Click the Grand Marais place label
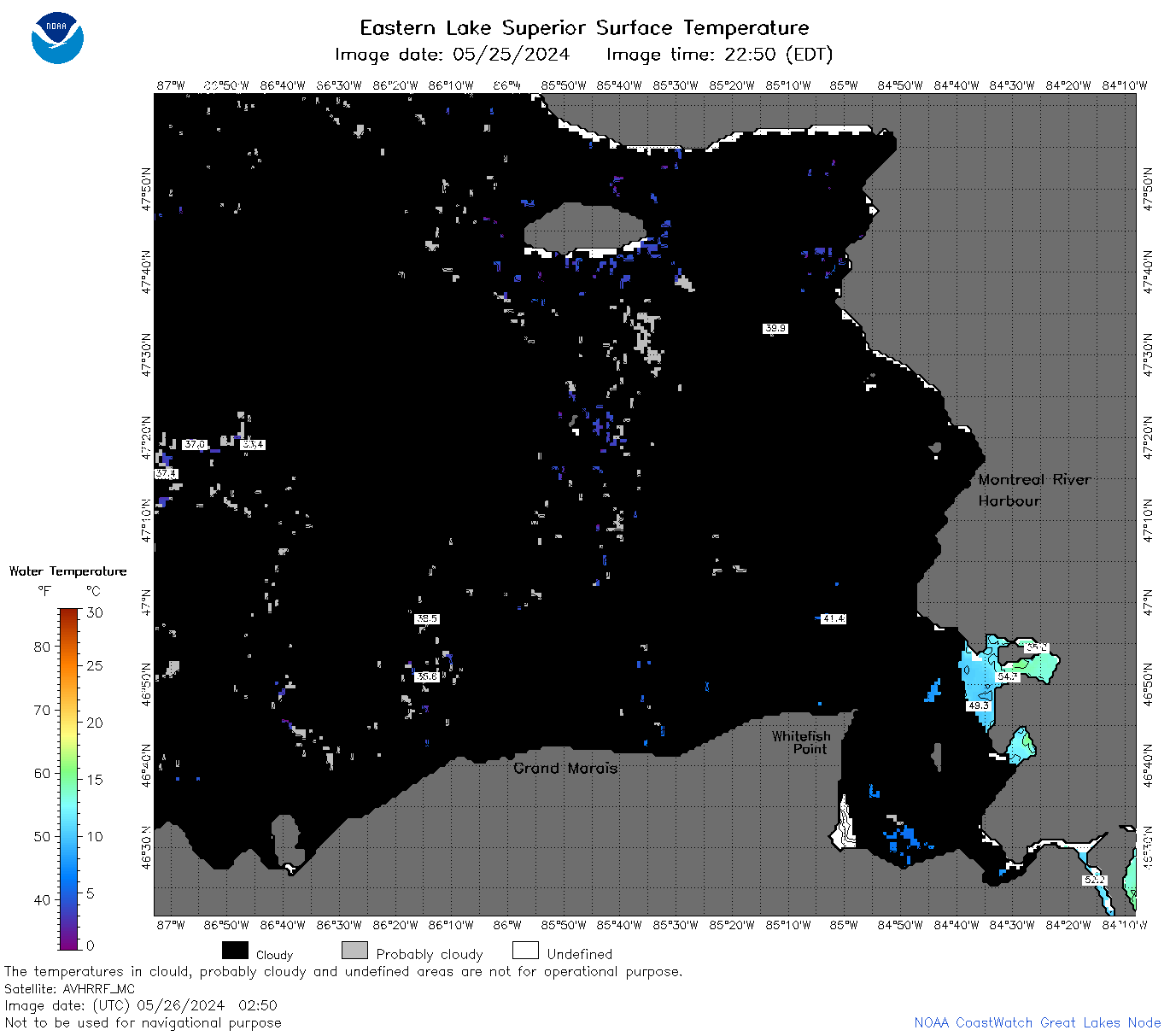The height and width of the screenshot is (1036, 1170). tap(565, 768)
